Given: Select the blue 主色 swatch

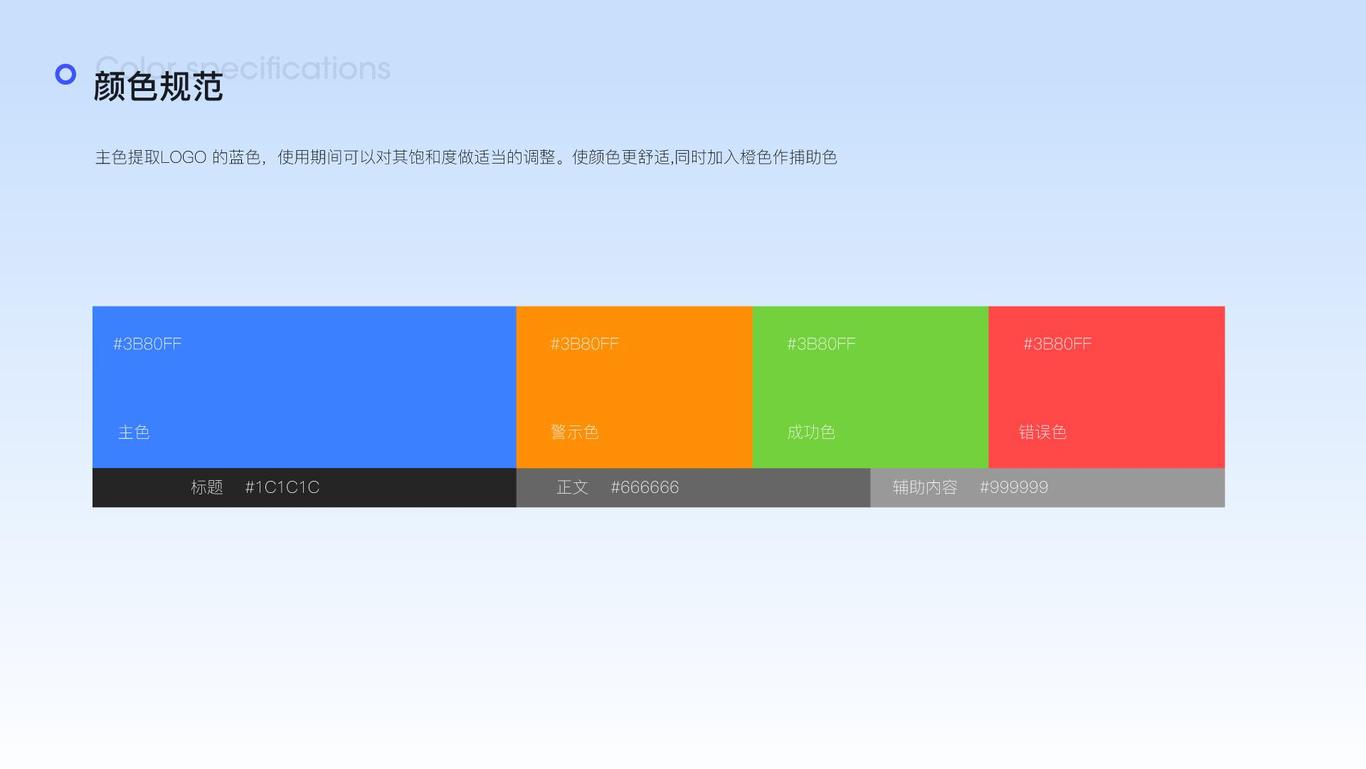Looking at the screenshot, I should 304,387.
